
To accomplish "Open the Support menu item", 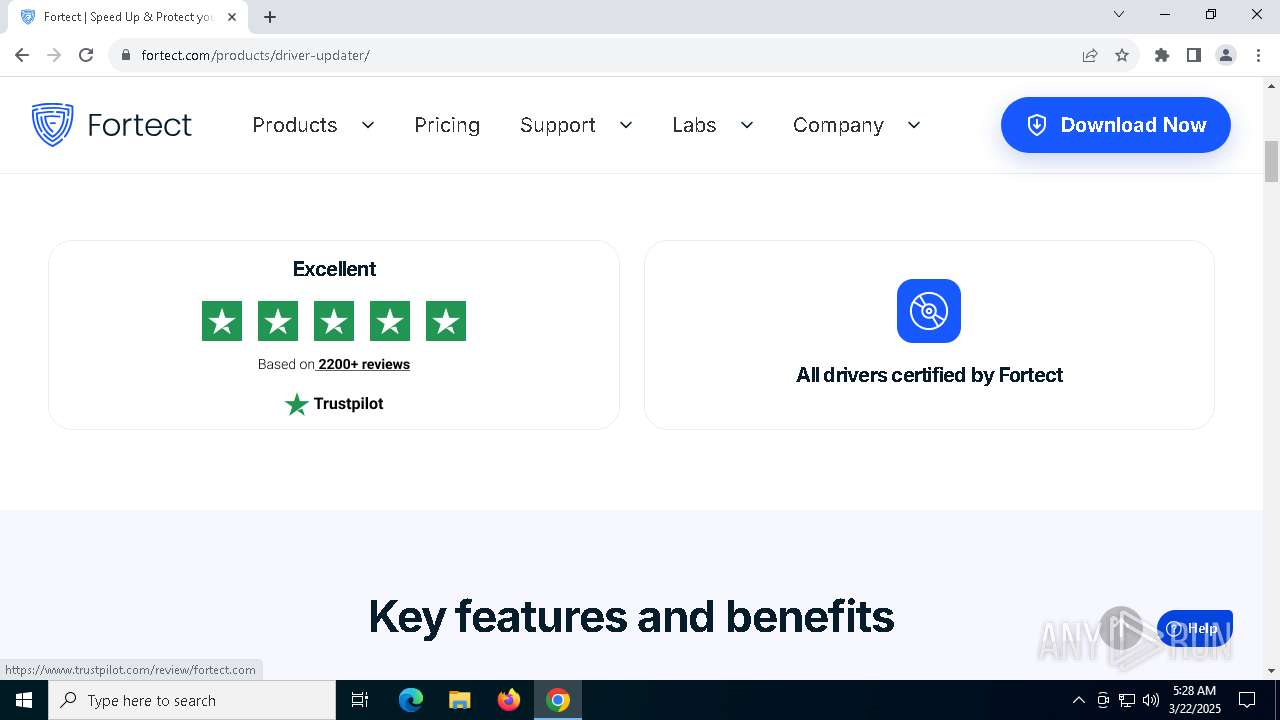I will point(558,125).
